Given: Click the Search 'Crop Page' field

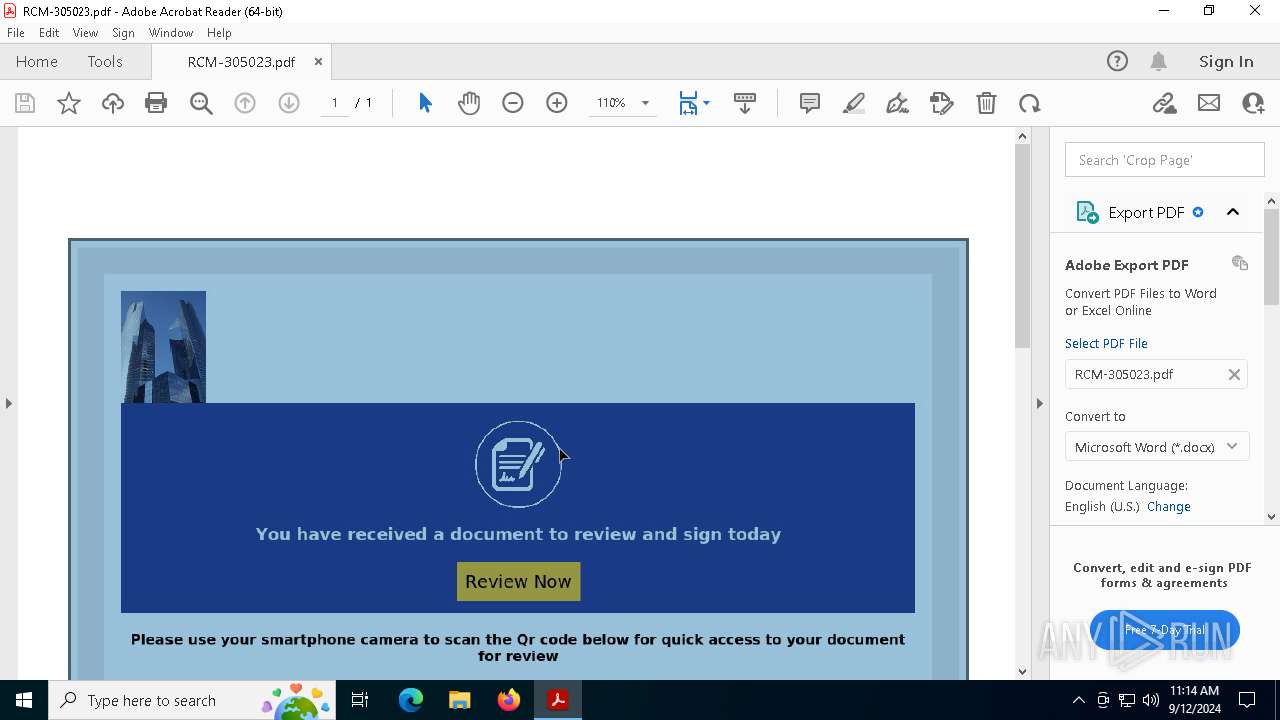Looking at the screenshot, I should click(1165, 160).
